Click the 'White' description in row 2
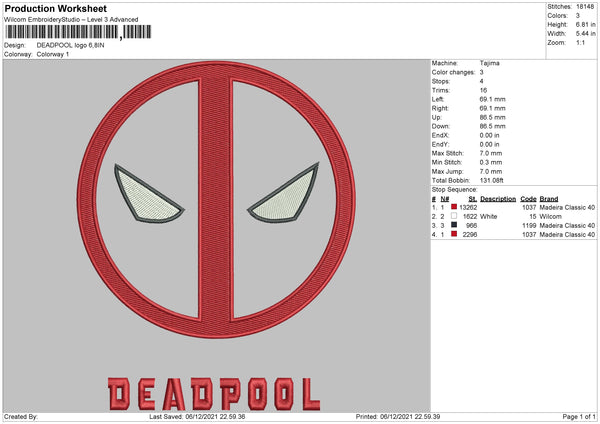Screen dimensions: 600x424 489,217
